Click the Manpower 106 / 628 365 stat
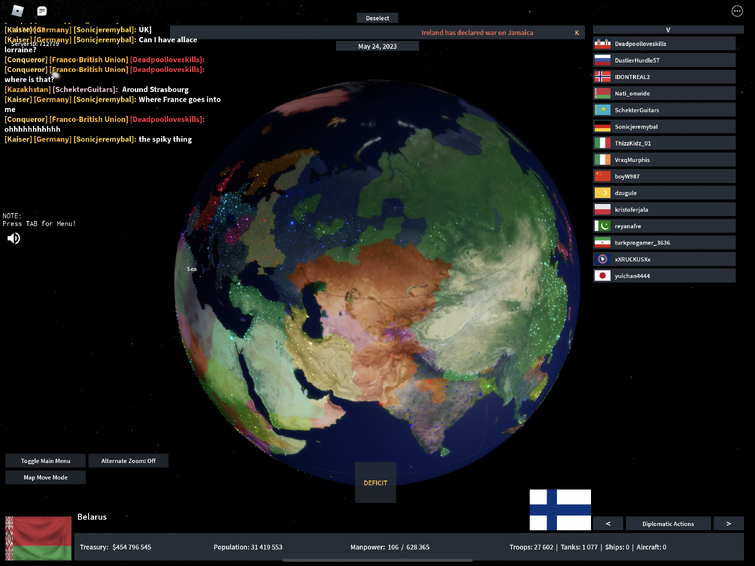Image resolution: width=755 pixels, height=566 pixels. pos(390,547)
